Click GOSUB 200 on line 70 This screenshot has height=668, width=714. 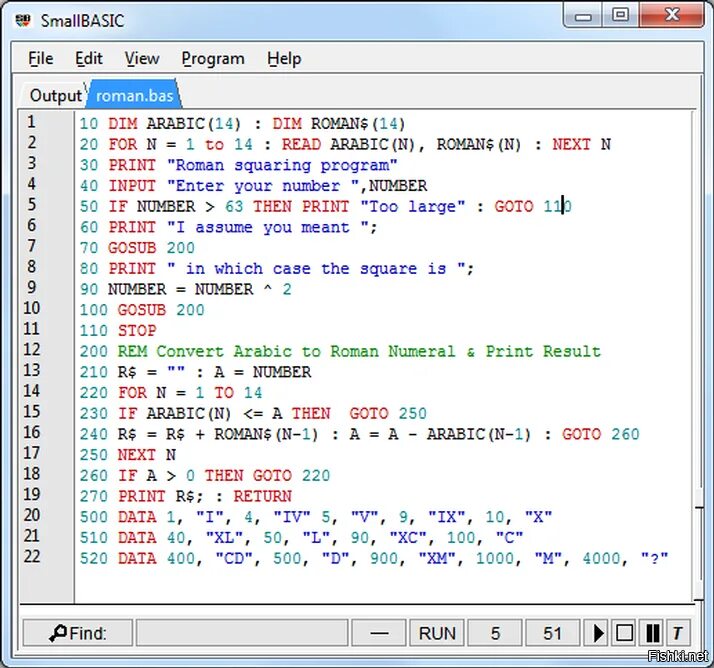click(x=151, y=248)
